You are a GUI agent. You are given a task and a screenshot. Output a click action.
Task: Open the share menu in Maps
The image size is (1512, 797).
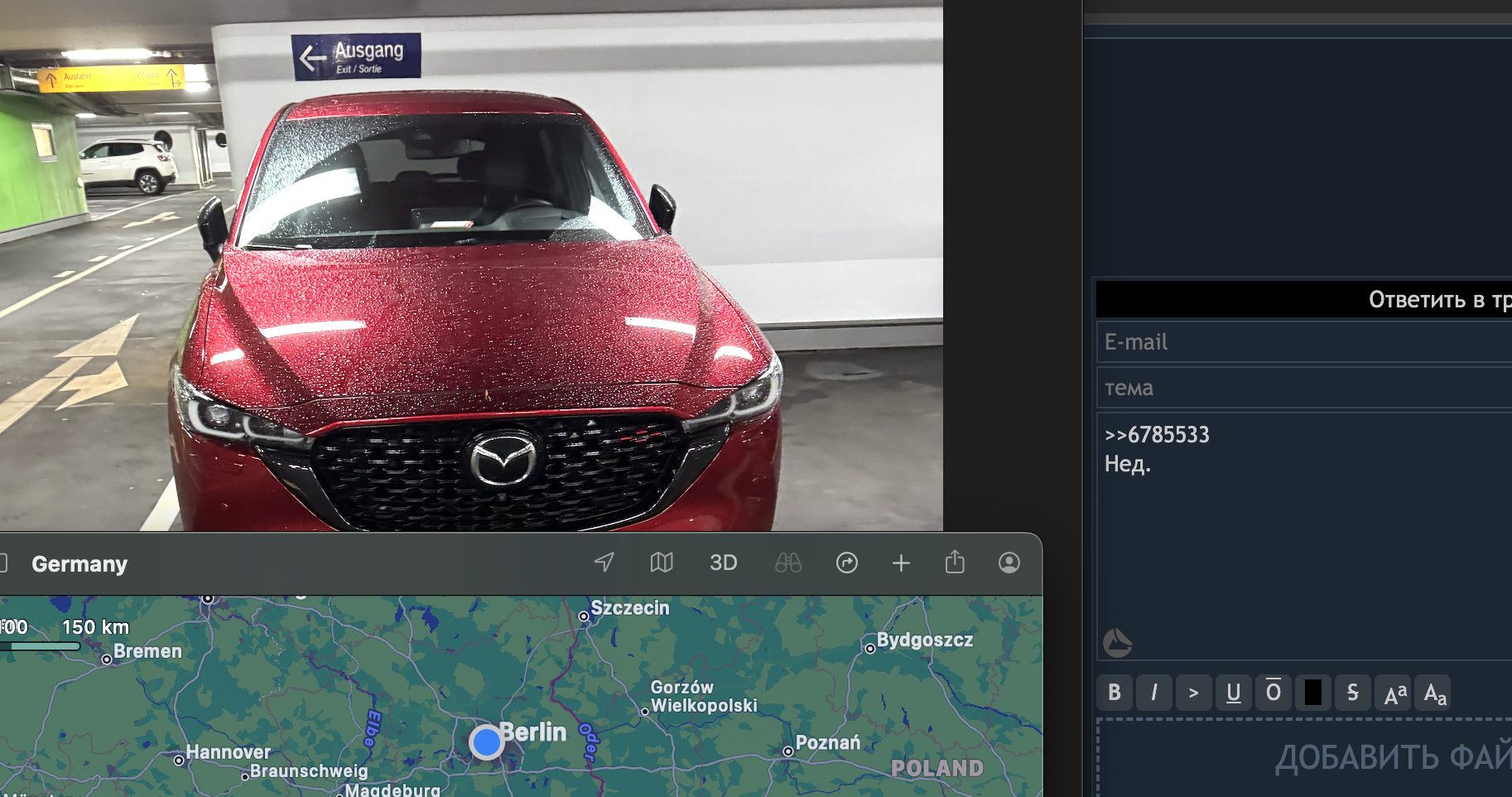point(955,562)
